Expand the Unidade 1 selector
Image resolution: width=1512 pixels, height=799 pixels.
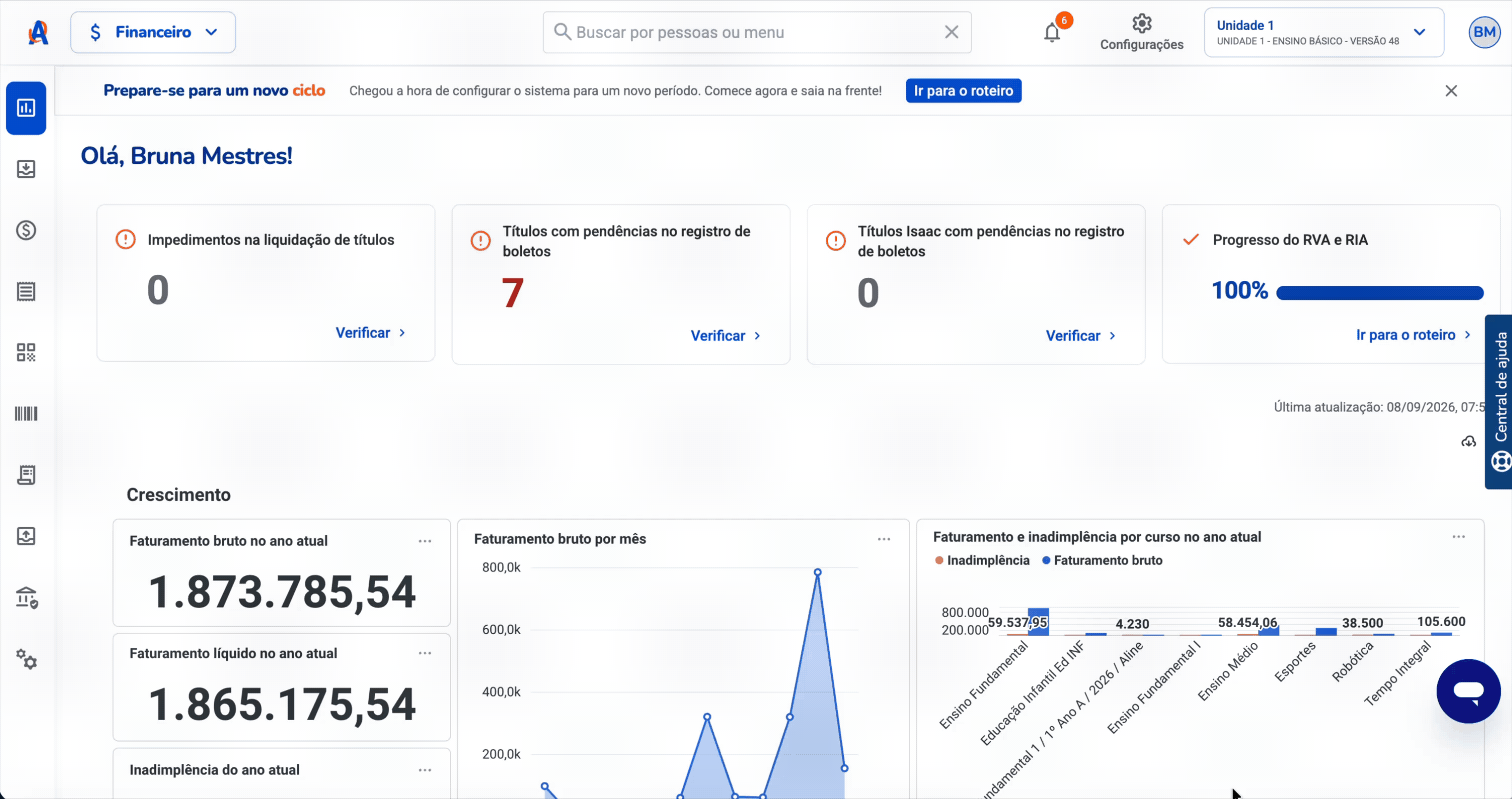1324,32
